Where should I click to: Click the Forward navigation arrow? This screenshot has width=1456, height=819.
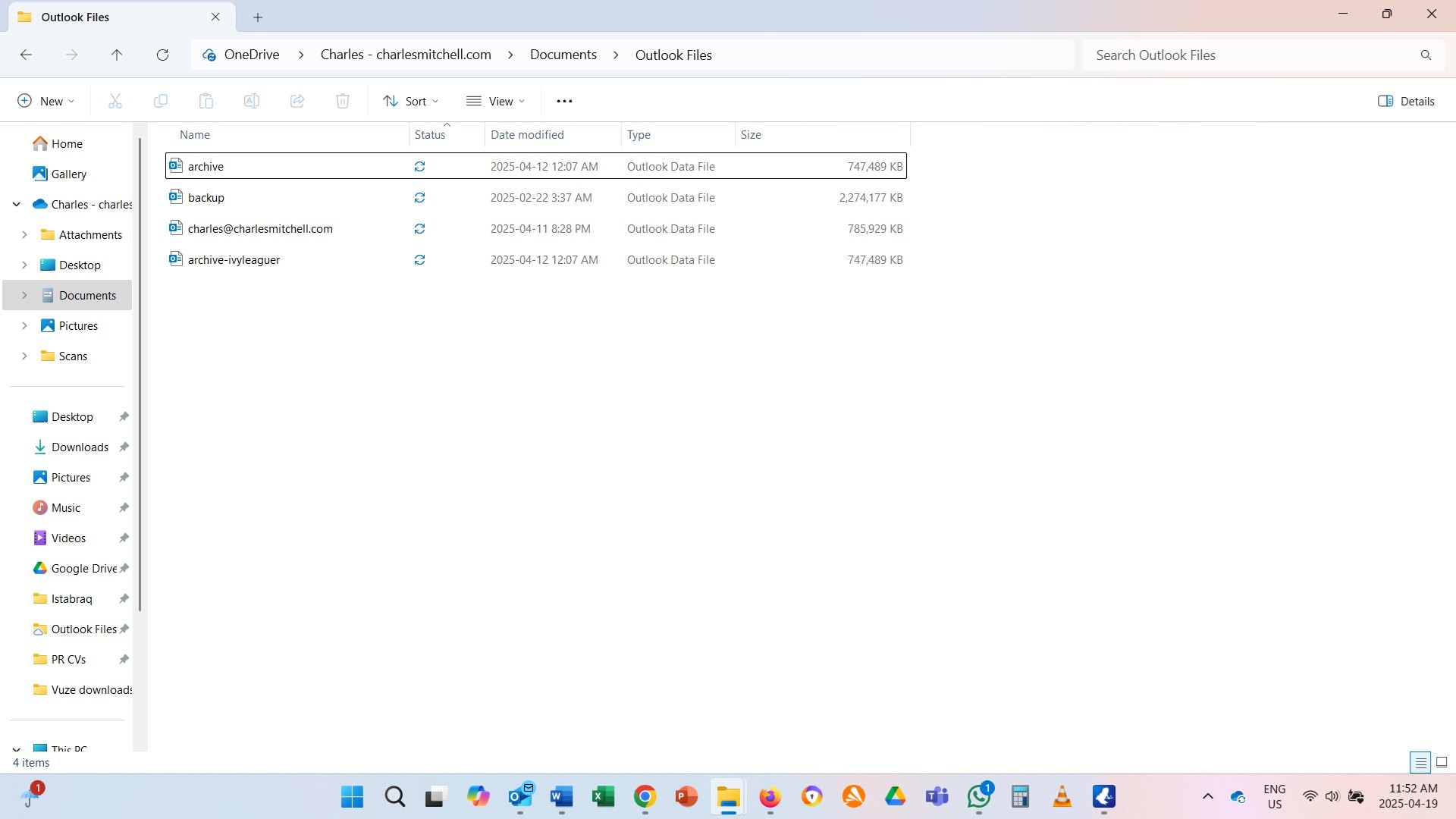(71, 55)
